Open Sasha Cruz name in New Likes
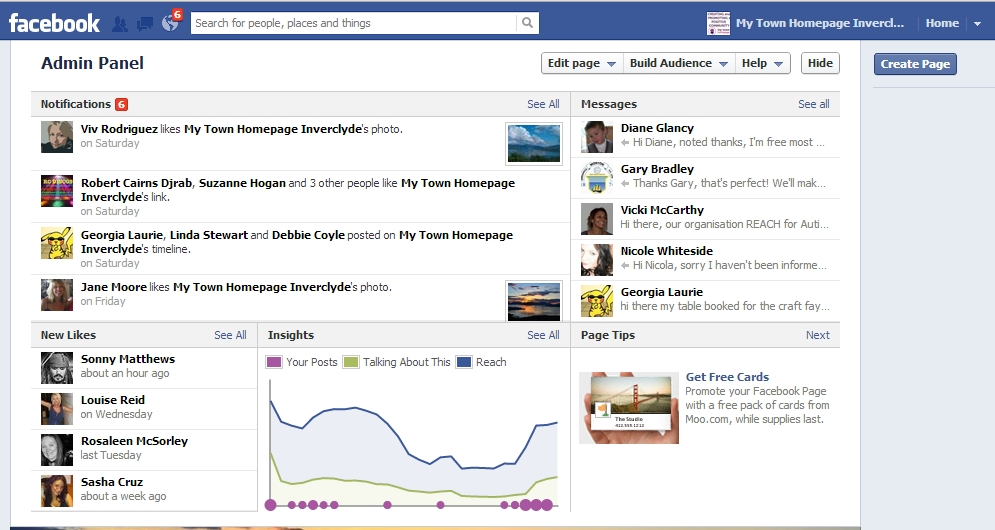The height and width of the screenshot is (530, 995). (112, 482)
